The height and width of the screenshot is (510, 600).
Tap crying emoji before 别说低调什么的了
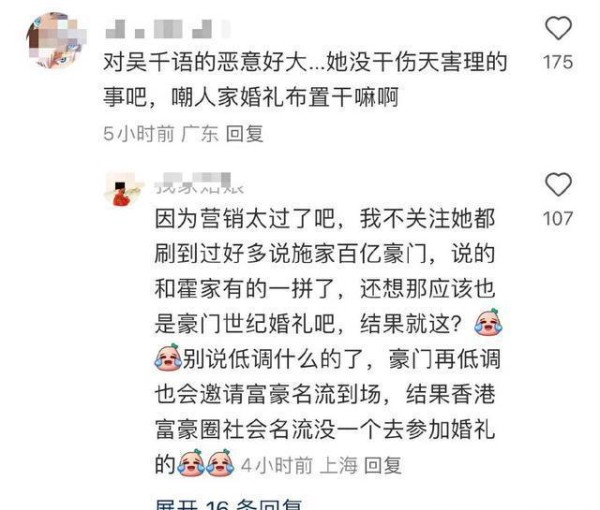click(168, 357)
